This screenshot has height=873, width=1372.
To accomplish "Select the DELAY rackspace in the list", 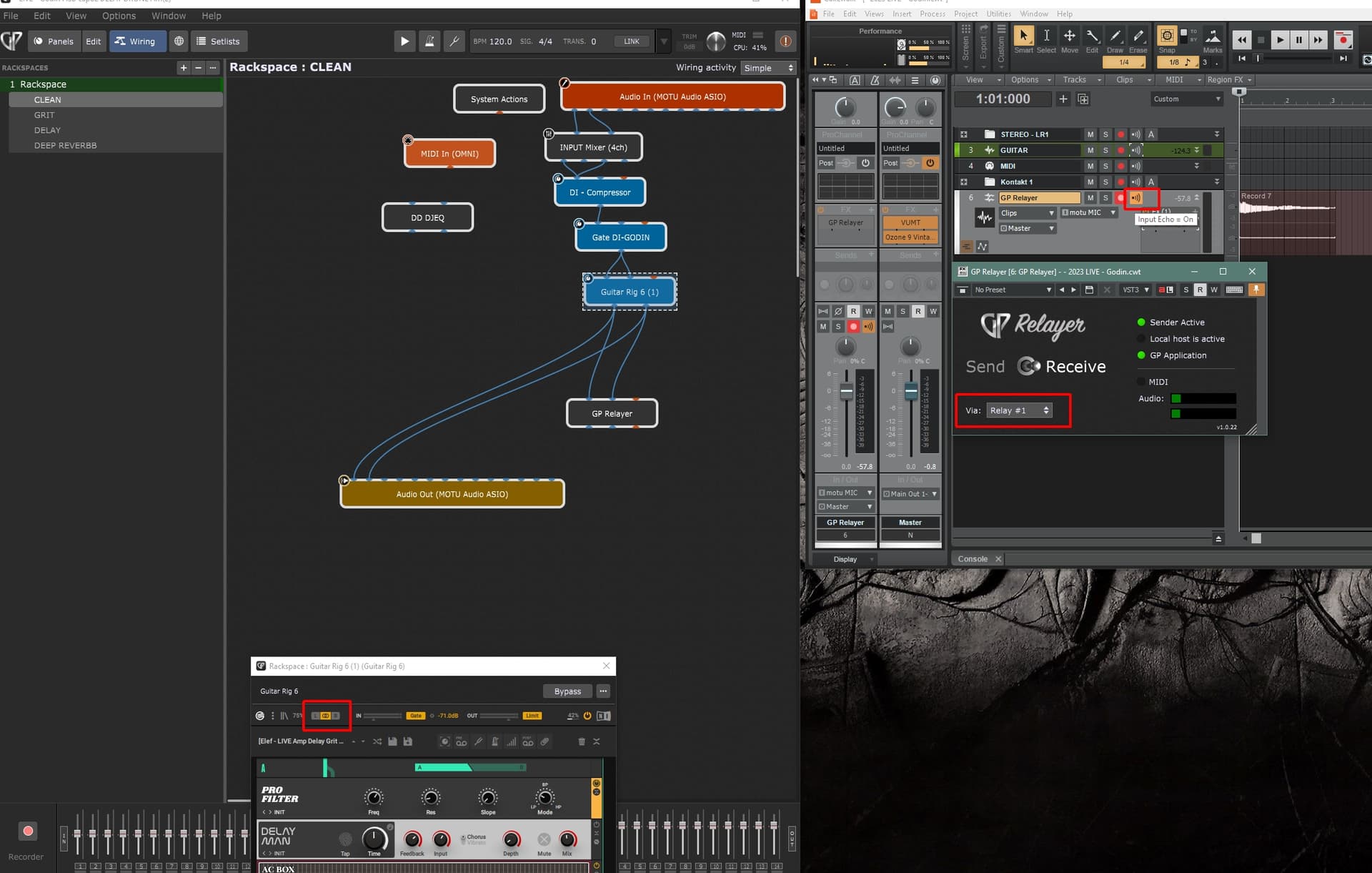I will pos(47,129).
